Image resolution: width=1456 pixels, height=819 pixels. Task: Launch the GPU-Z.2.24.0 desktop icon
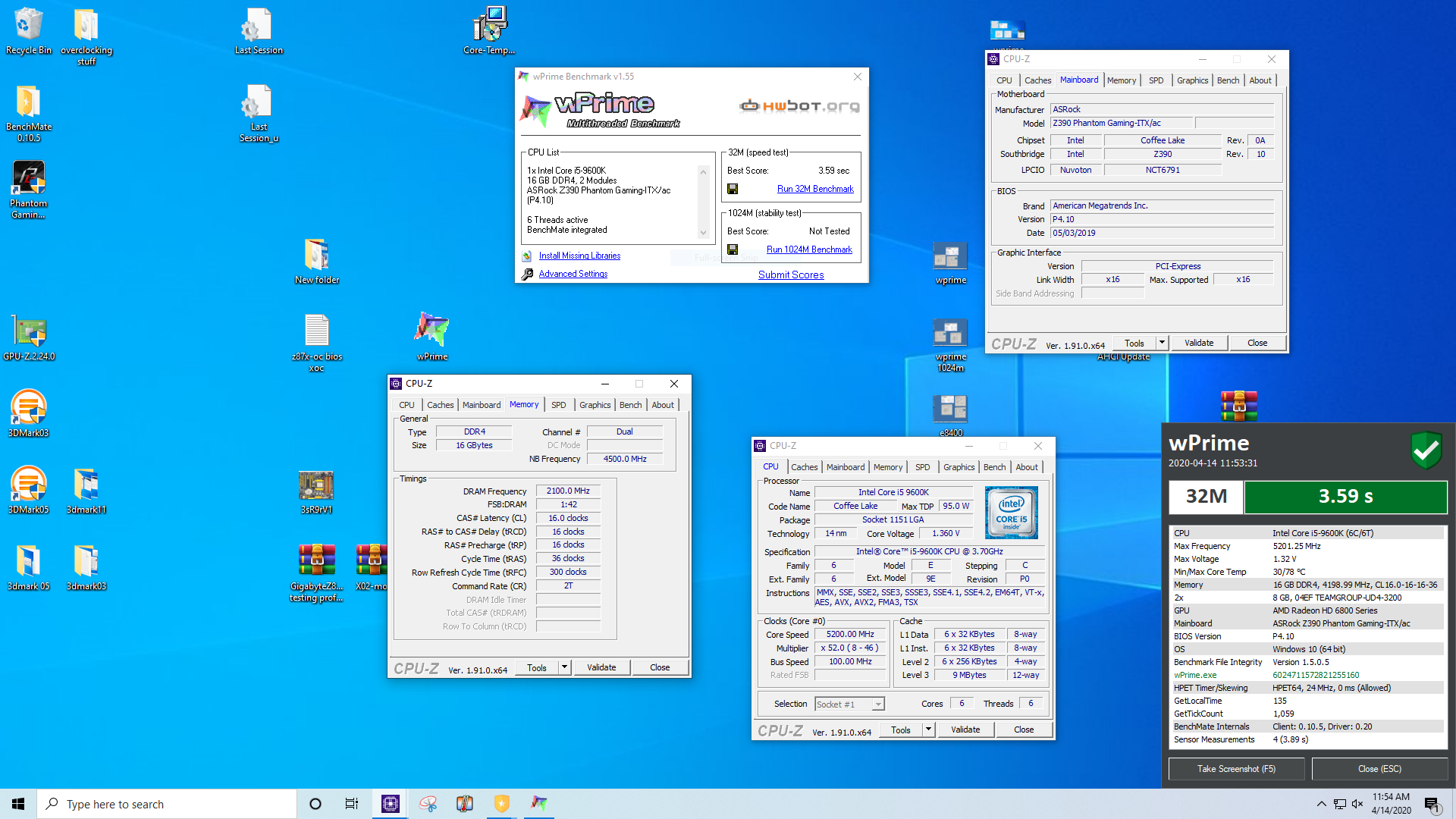[29, 337]
